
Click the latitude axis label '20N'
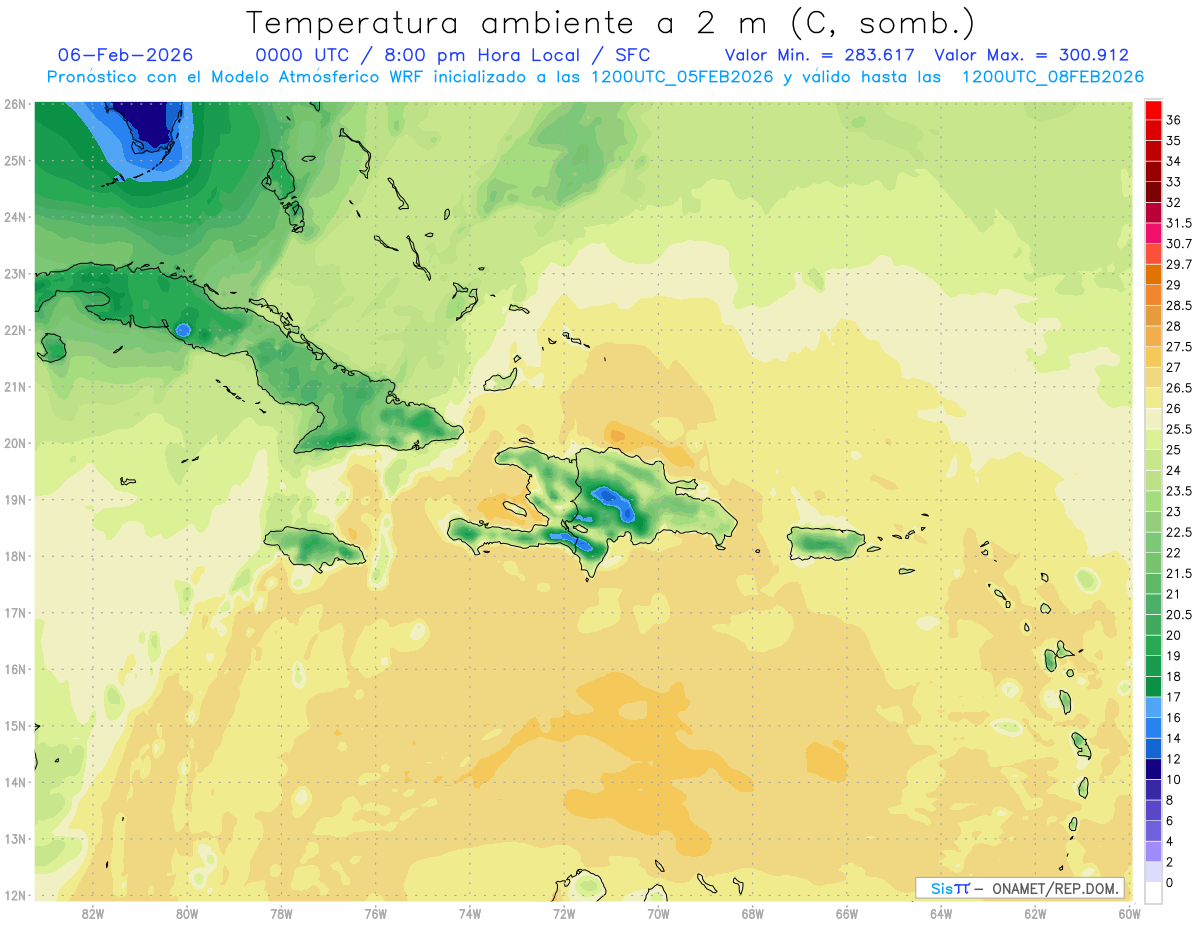click(x=15, y=443)
